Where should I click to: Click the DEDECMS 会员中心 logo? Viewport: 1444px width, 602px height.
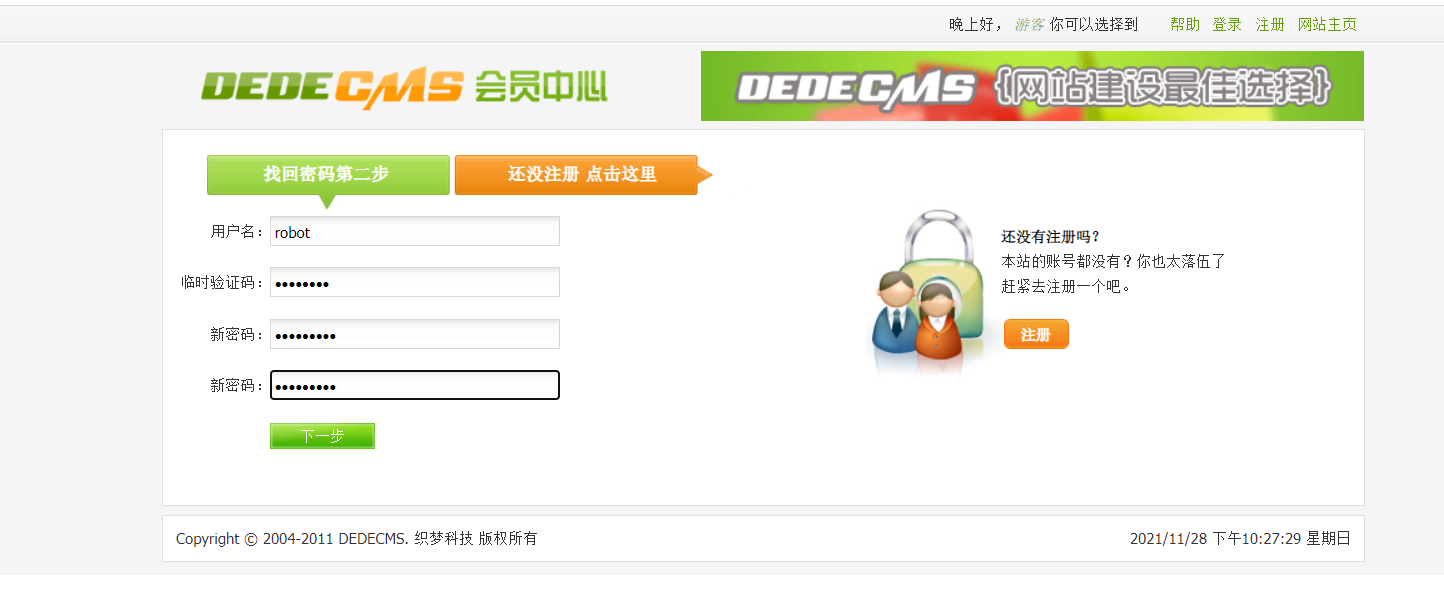[404, 88]
